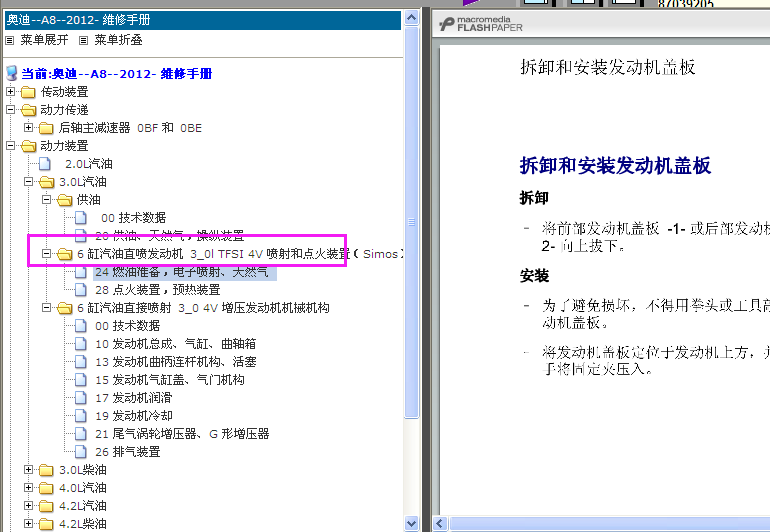Screen dimensions: 770x532
Task: Click the 2.0L汽油 page icon
Action: (45, 164)
